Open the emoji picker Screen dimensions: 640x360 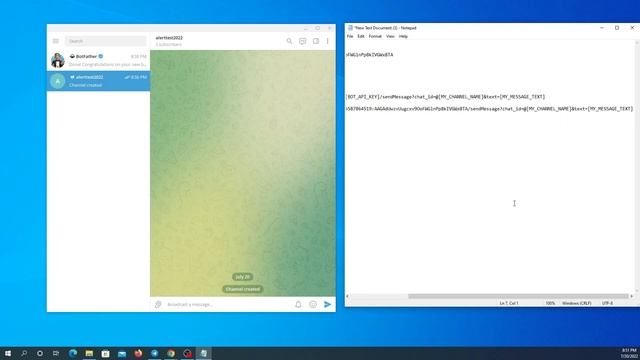tap(313, 304)
